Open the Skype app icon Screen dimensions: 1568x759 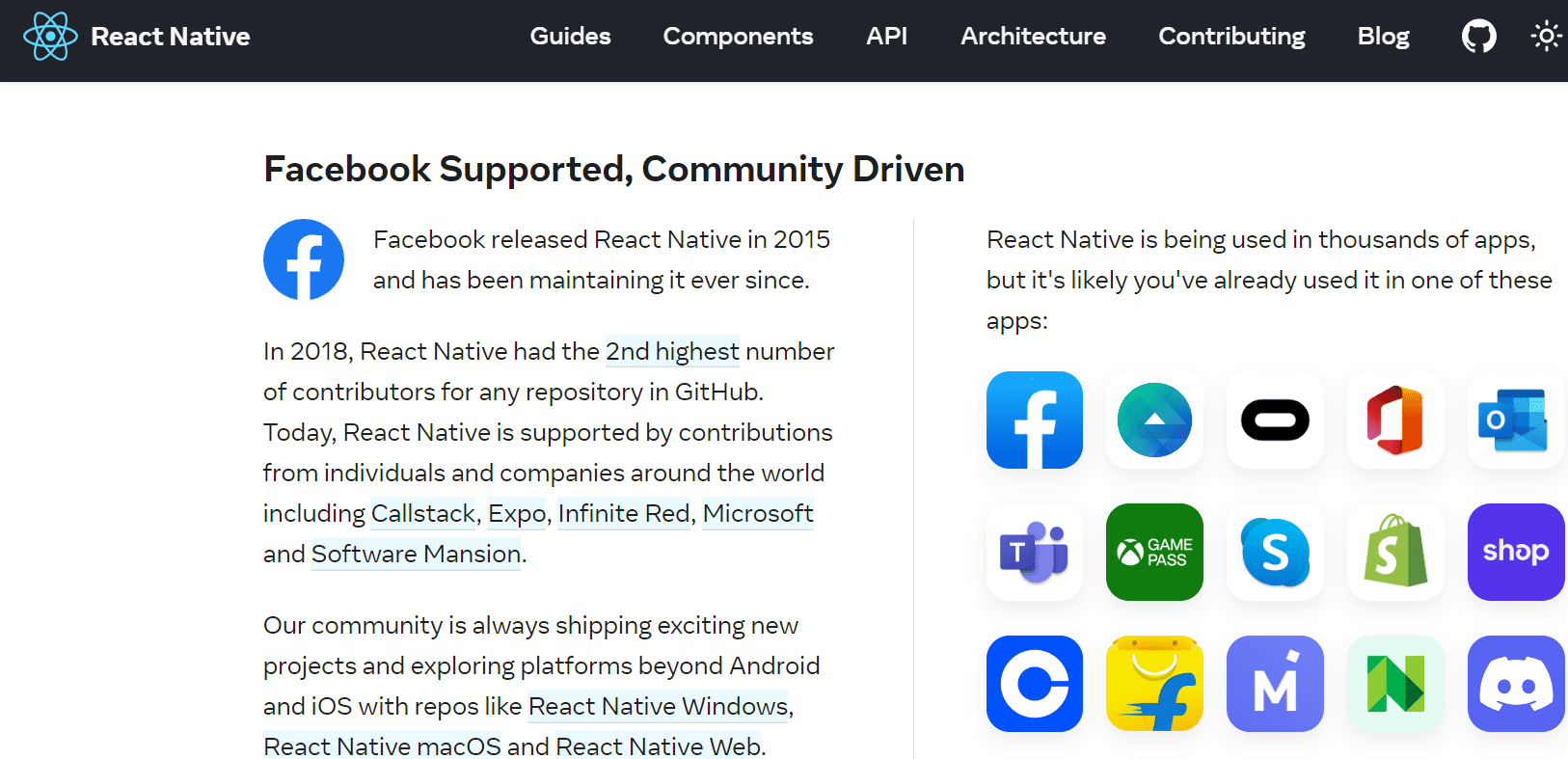point(1275,552)
